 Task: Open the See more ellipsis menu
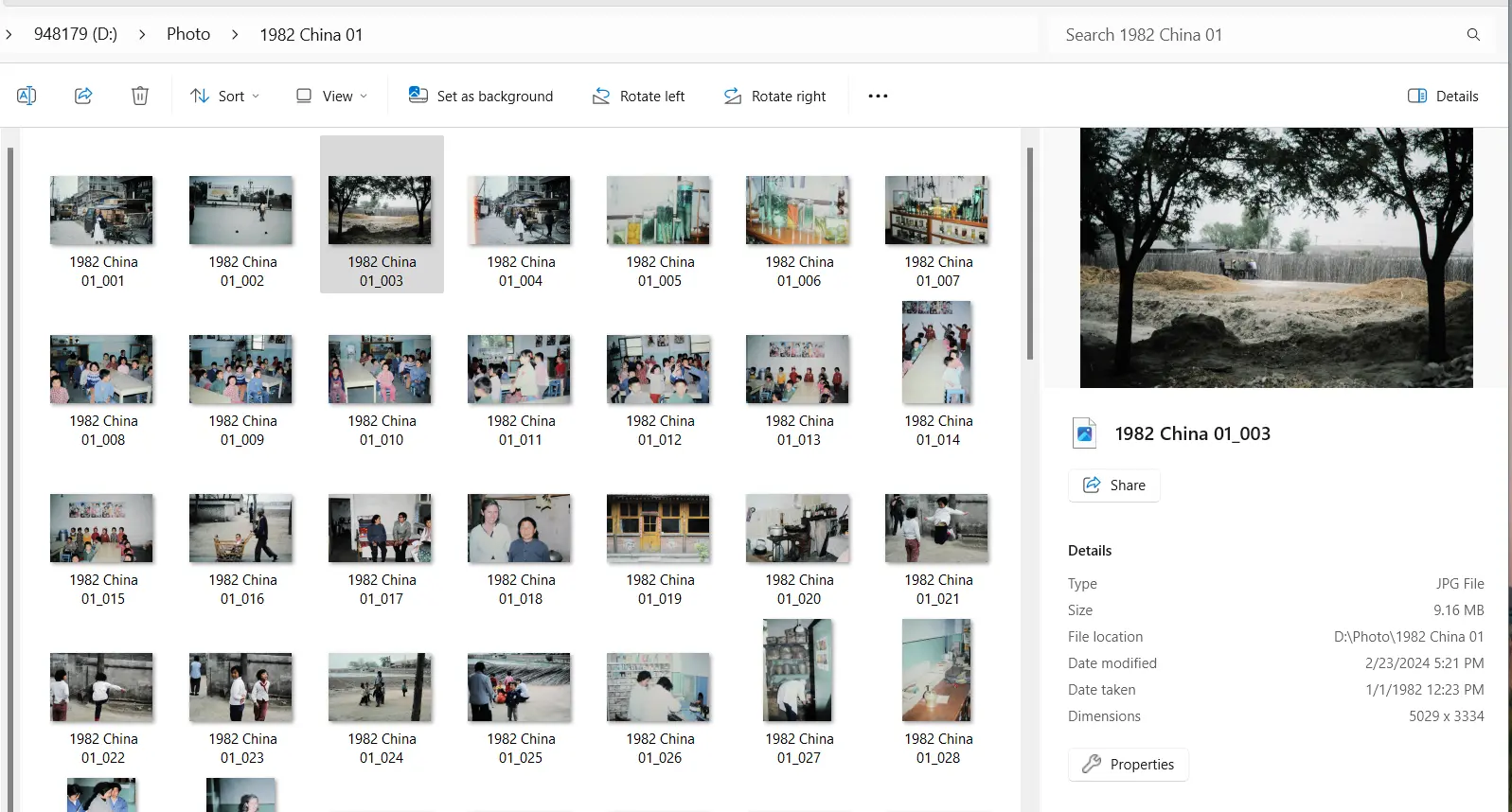point(878,96)
